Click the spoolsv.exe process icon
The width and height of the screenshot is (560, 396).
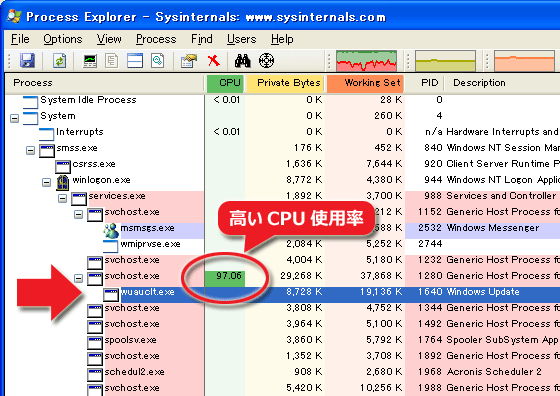click(95, 342)
